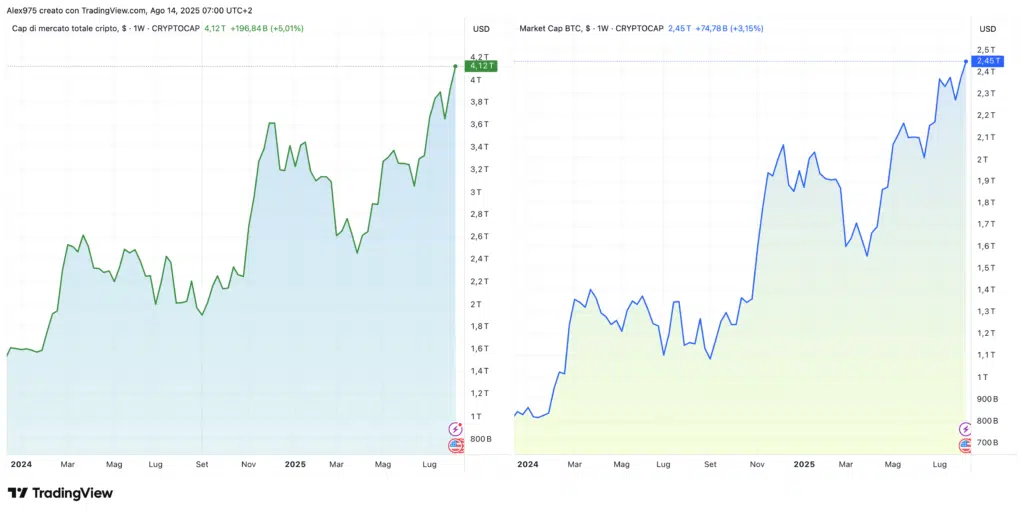This screenshot has height=513, width=1024.
Task: Click the 2024 label on left time axis
Action: tap(19, 465)
